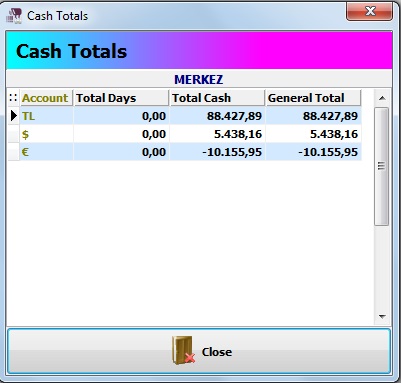Click the Cash Totals app icon in title bar
This screenshot has width=401, height=383.
click(14, 16)
